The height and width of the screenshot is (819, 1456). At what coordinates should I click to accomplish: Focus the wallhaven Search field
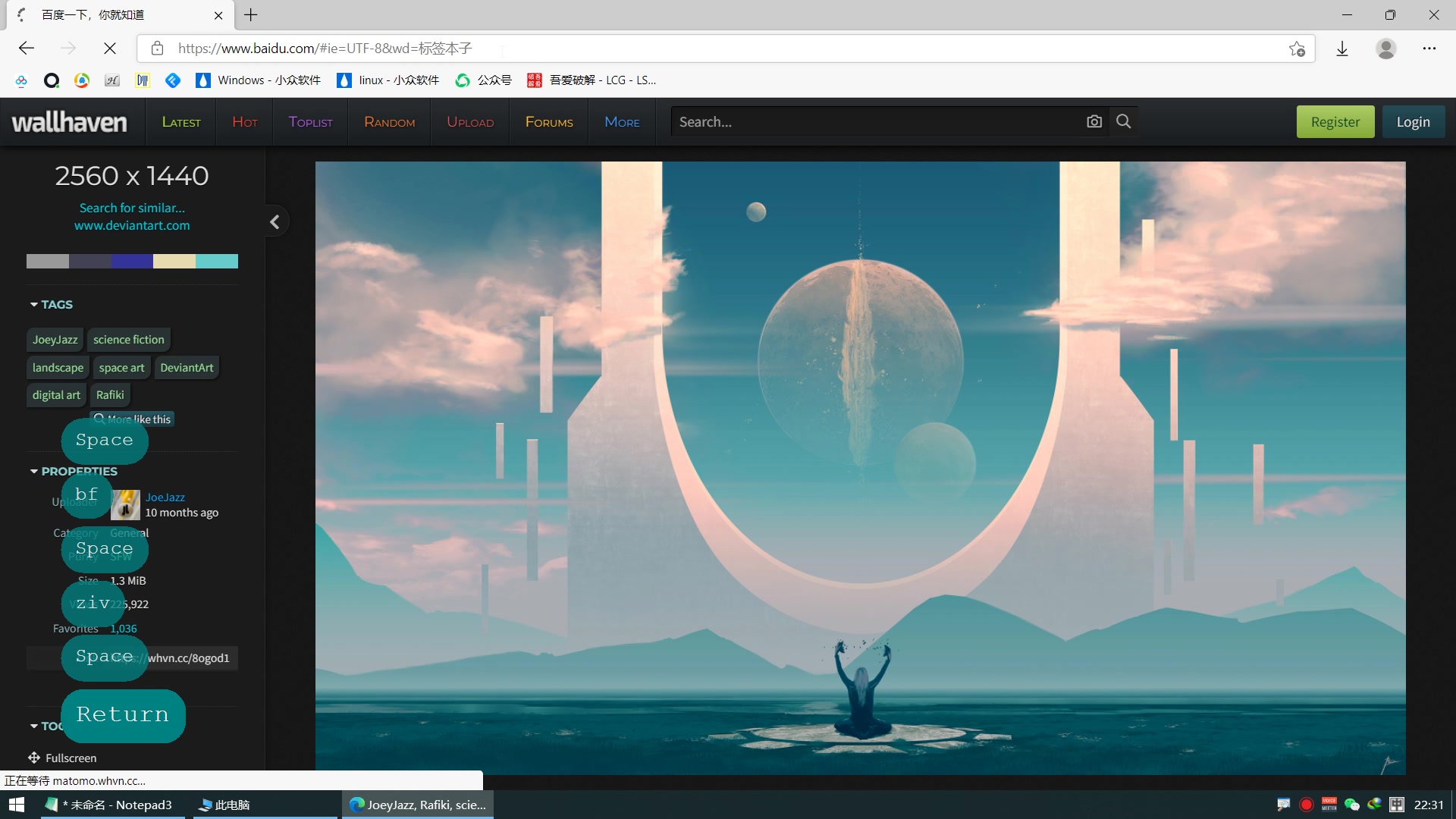[876, 121]
